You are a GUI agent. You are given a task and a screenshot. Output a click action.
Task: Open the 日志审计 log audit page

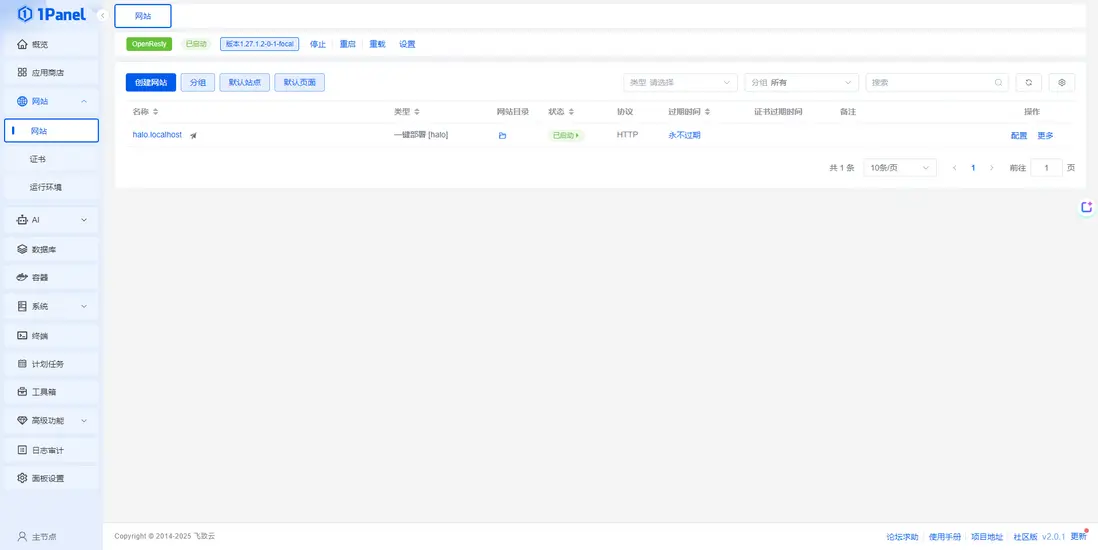pos(50,450)
